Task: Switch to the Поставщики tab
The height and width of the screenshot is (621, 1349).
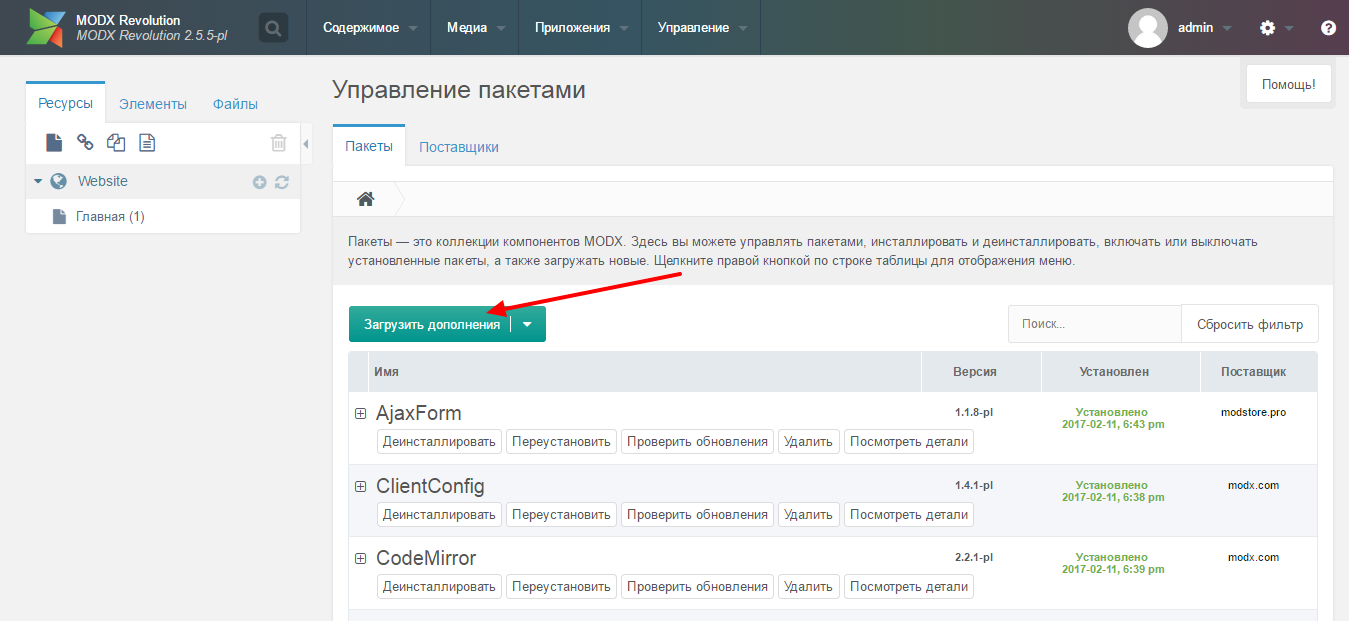Action: click(459, 147)
